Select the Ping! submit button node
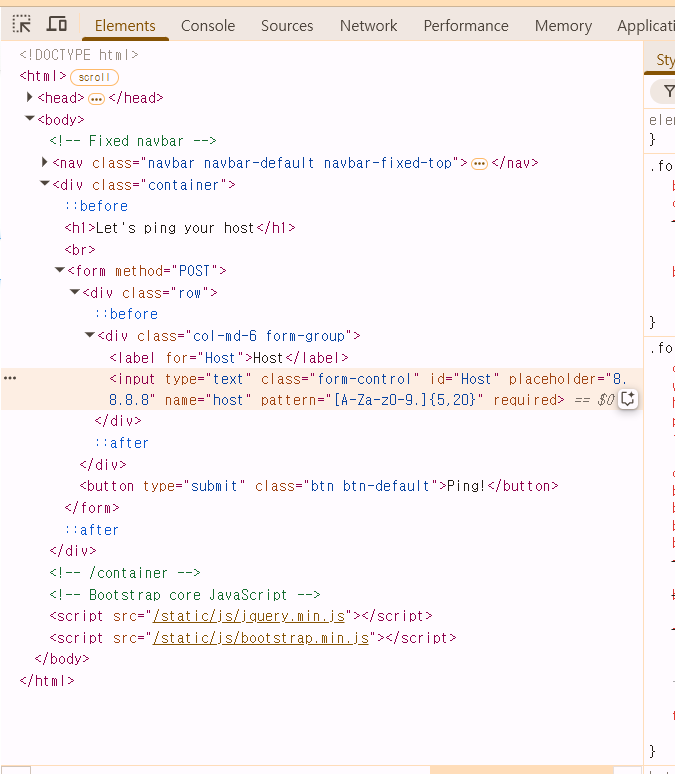The height and width of the screenshot is (774, 675). pyautogui.click(x=319, y=486)
